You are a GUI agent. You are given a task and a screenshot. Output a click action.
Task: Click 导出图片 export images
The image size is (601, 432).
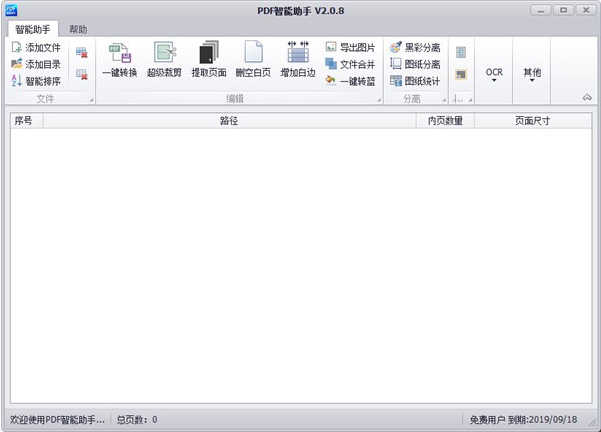point(350,47)
